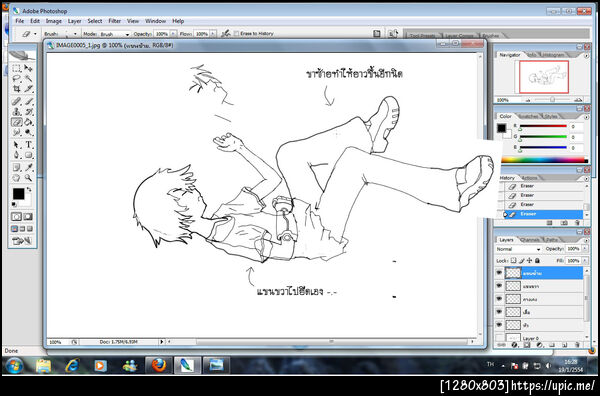The image size is (600, 396).
Task: Click the red R slider track
Action: [543, 126]
